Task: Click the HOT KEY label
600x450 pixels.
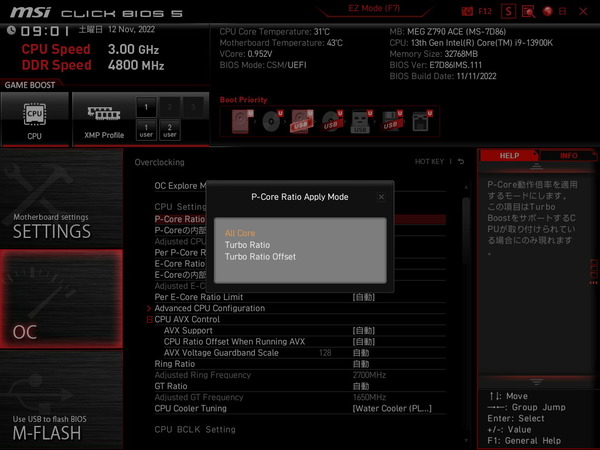Action: 429,162
